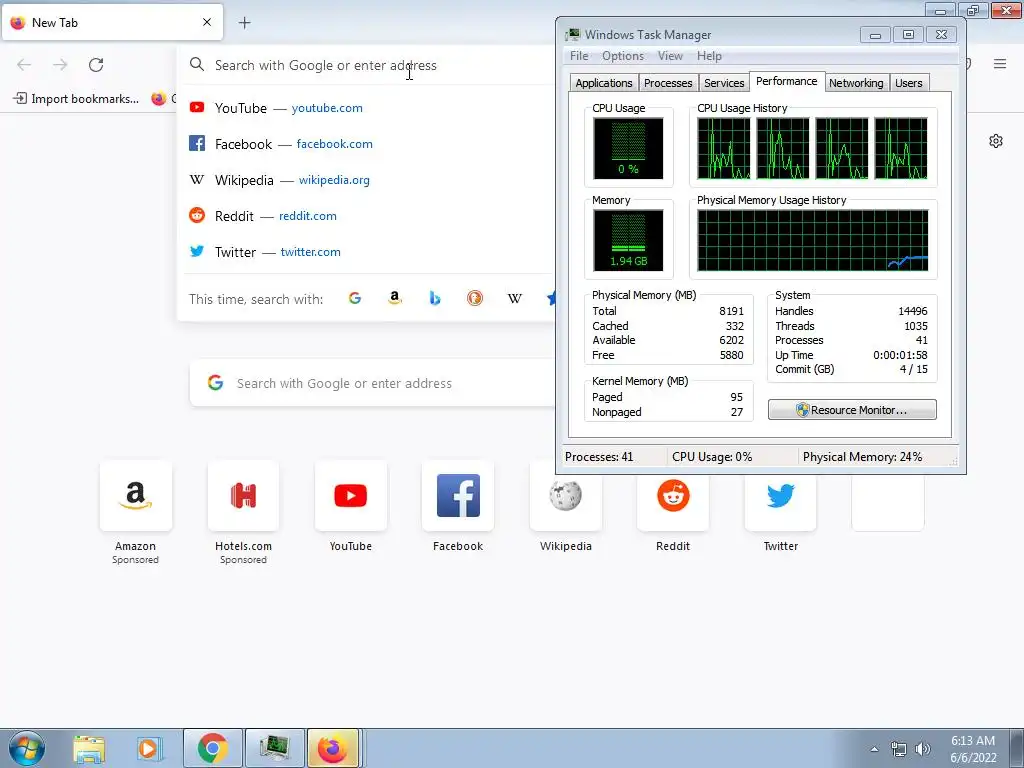The height and width of the screenshot is (768, 1024).
Task: Click Physical Memory: 24% in status bar
Action: click(x=862, y=457)
